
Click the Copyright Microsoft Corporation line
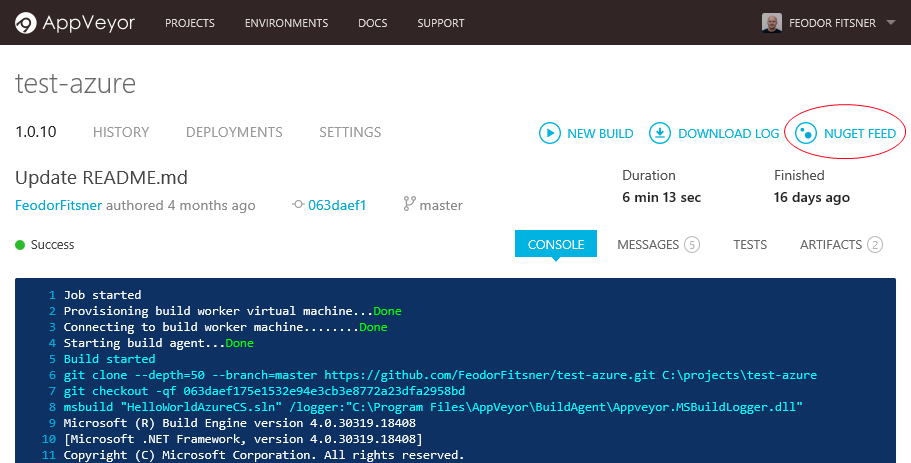[264, 455]
